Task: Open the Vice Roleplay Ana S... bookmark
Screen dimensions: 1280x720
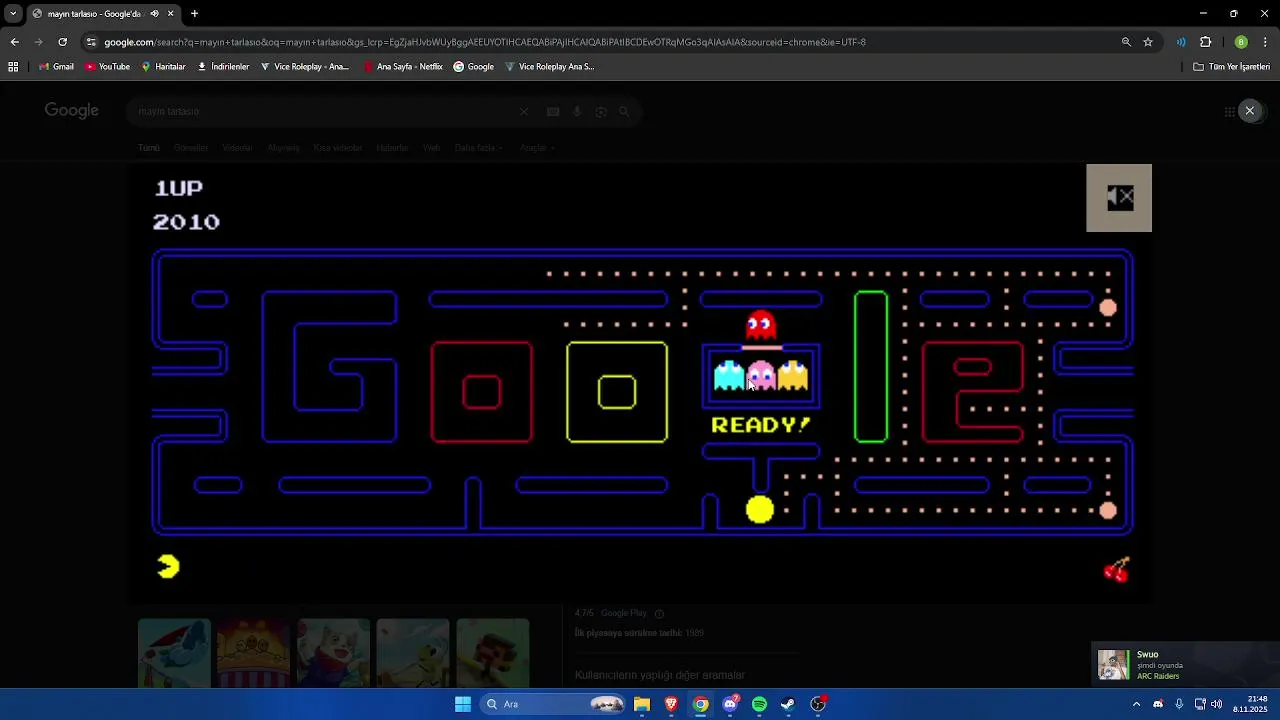Action: pyautogui.click(x=549, y=67)
